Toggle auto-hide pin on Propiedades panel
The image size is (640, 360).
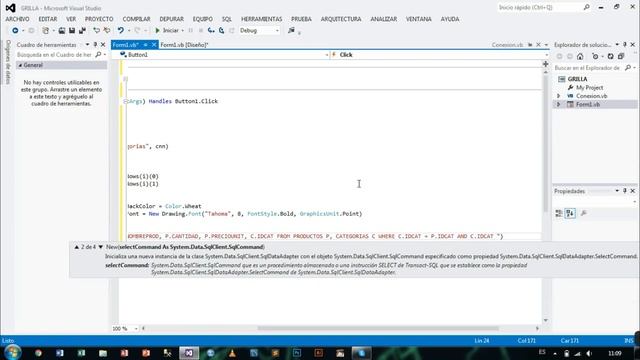625,191
